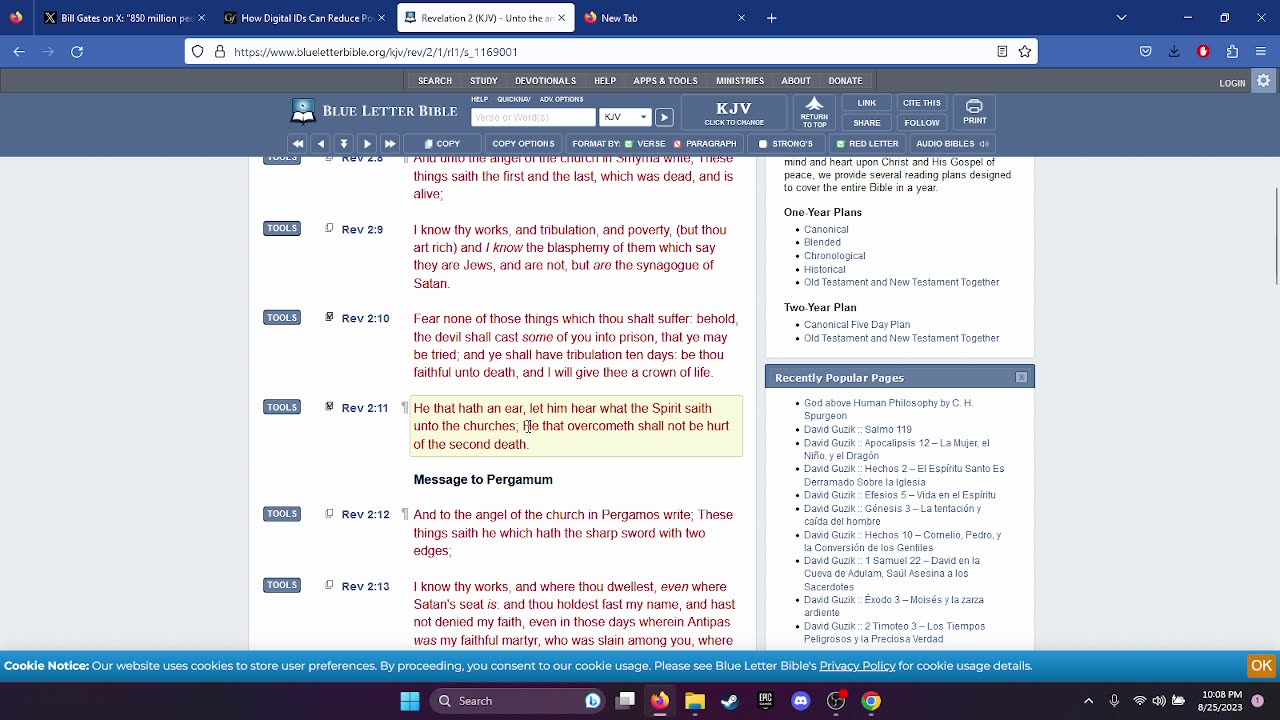Uncheck the box beside Rev 2:10

pos(329,317)
